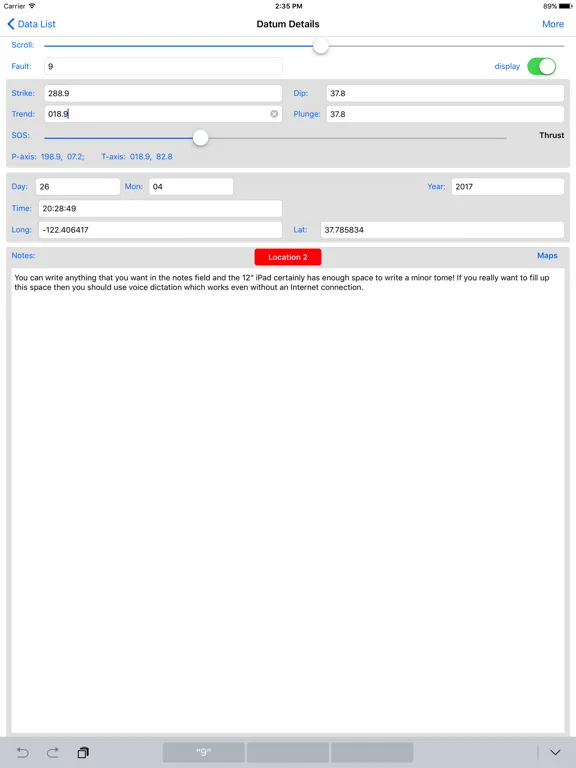Tap the Fault number field
The image size is (576, 768).
163,66
